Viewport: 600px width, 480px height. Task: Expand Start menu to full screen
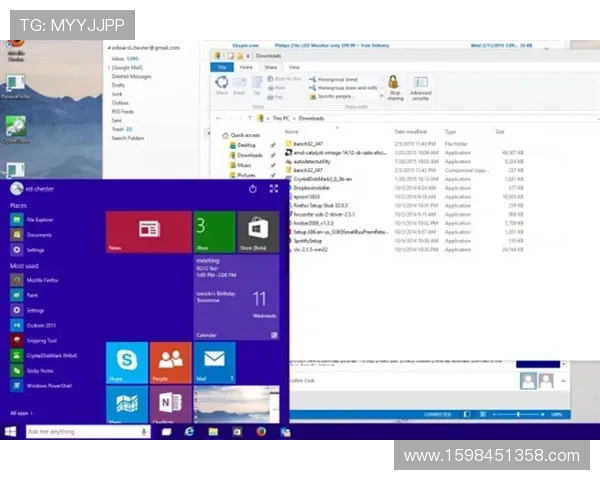coord(273,188)
